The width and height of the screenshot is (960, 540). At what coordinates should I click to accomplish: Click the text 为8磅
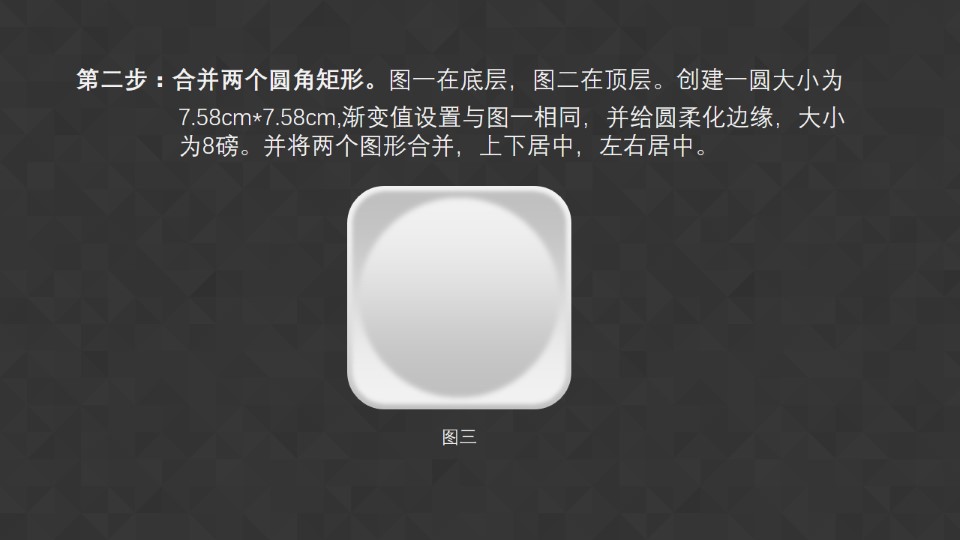pos(209,146)
